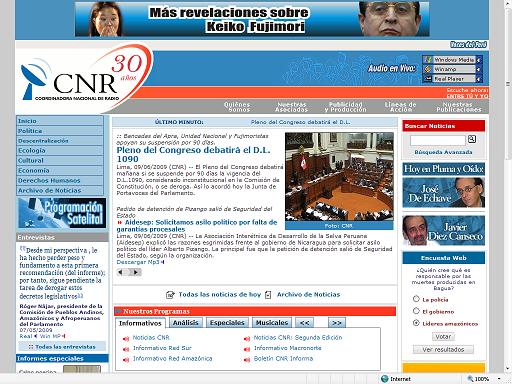Select the 'La policía' poll option
This screenshot has height=384, width=512.
[x=416, y=299]
